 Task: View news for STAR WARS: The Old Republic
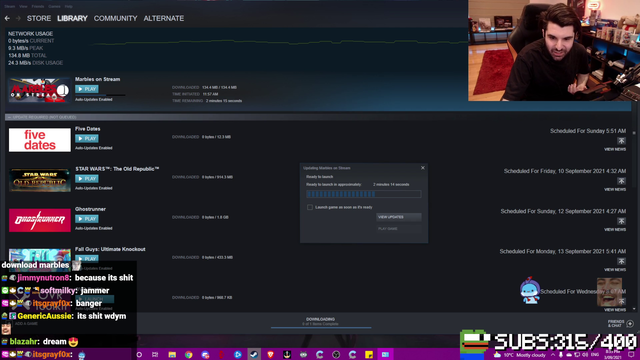click(615, 189)
